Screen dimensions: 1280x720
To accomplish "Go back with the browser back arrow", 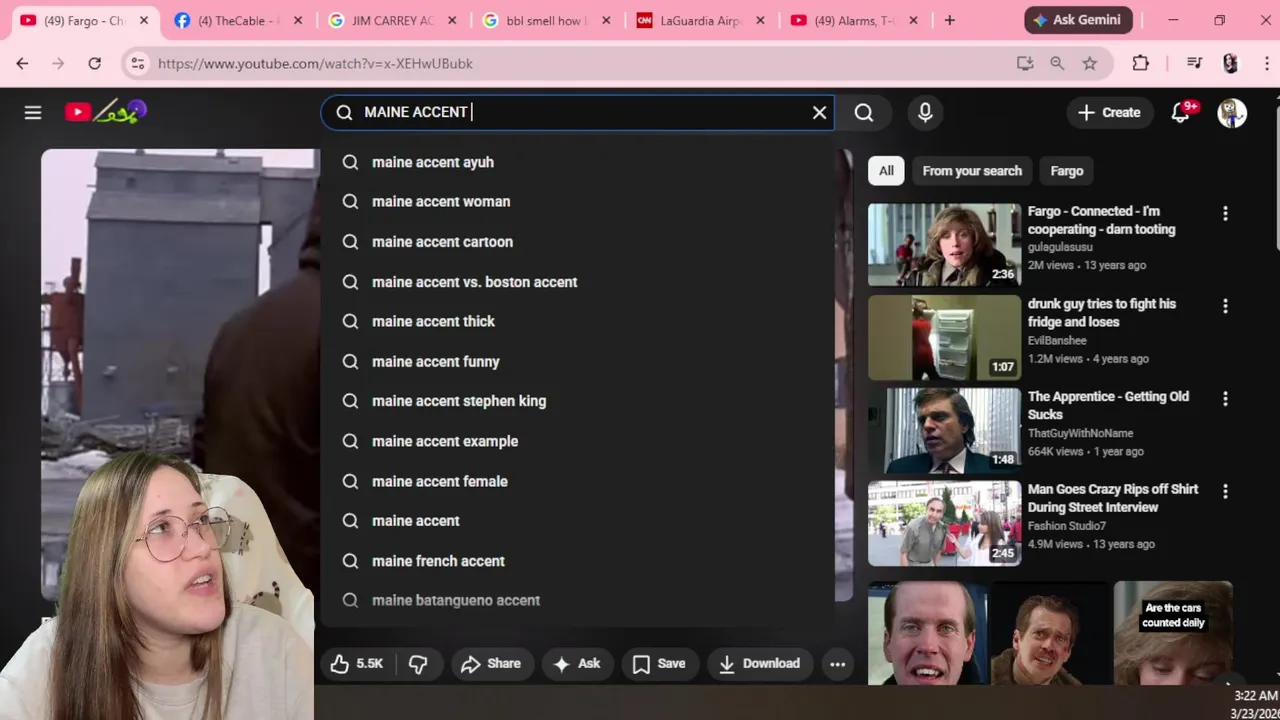I will [x=22, y=63].
